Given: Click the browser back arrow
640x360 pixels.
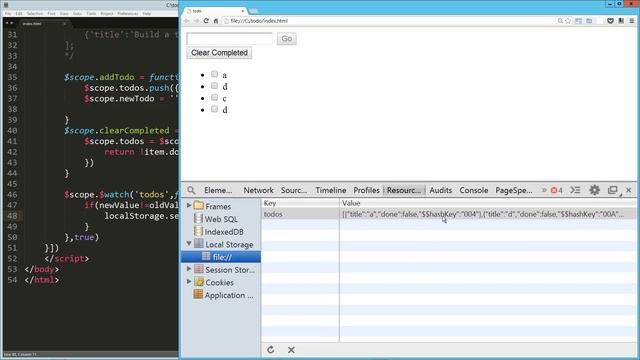Looking at the screenshot, I should (187, 21).
